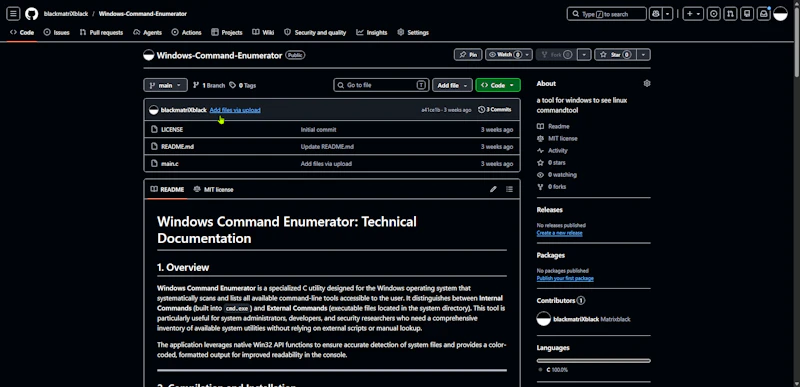The image size is (800, 387).
Task: Switch to the Pull requests tab
Action: click(x=101, y=33)
